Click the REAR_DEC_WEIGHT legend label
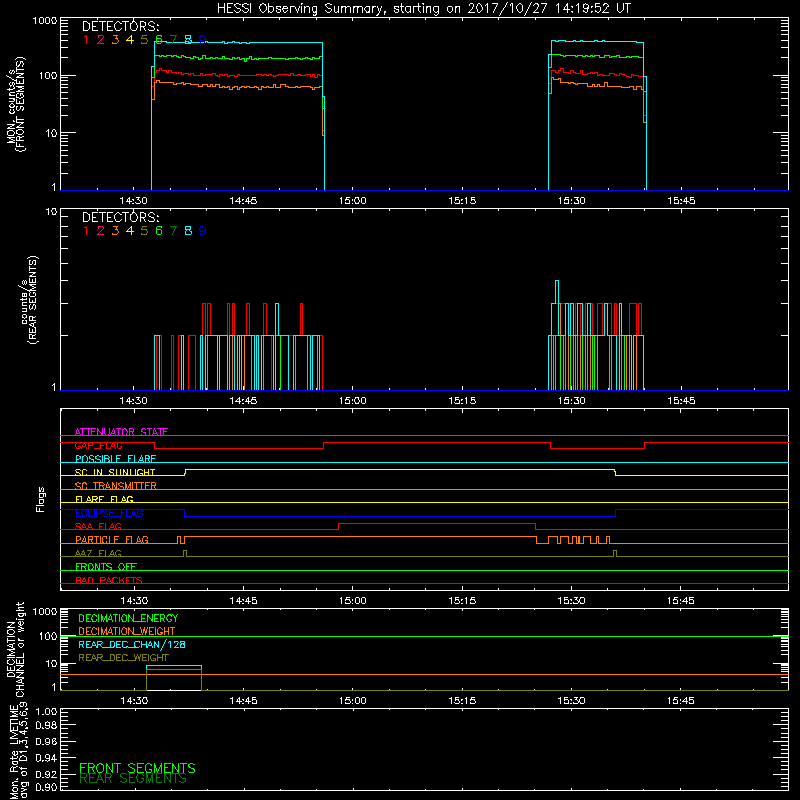 [123, 658]
